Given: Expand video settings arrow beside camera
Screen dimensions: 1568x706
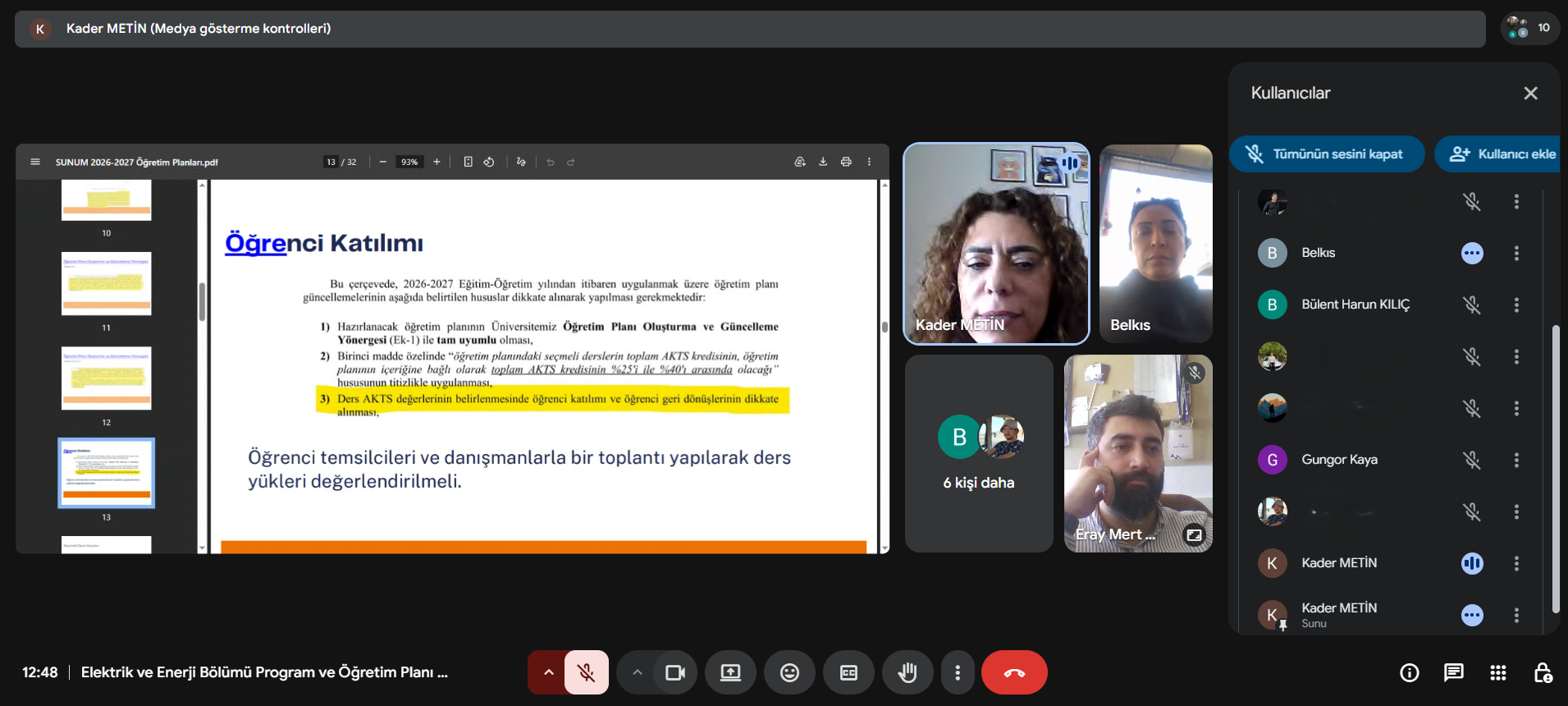Looking at the screenshot, I should click(637, 672).
